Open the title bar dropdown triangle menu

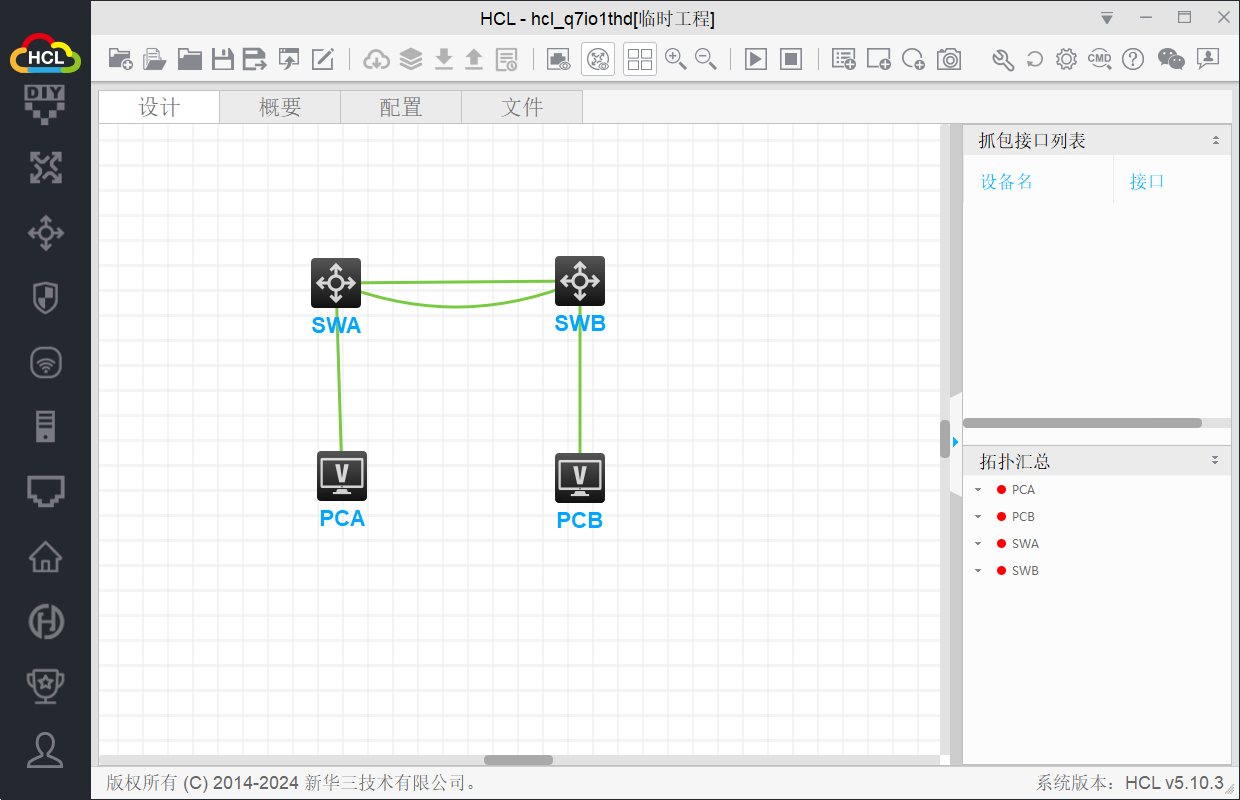1107,18
